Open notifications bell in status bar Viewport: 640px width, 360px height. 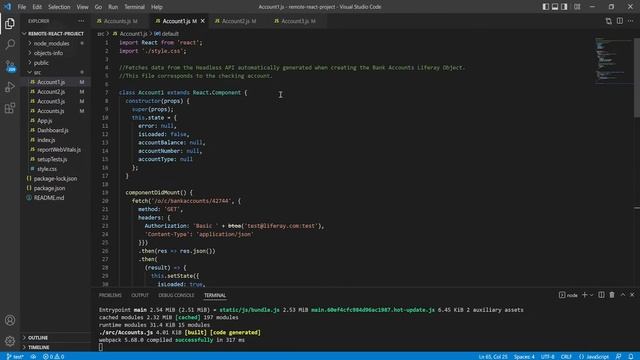pyautogui.click(x=631, y=356)
